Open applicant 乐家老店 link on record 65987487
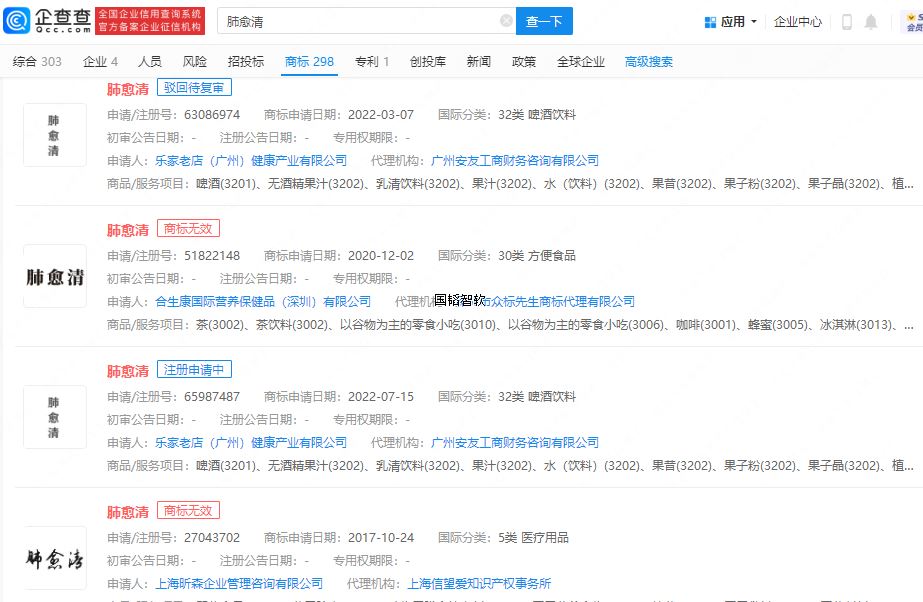923x602 pixels. pyautogui.click(x=251, y=443)
